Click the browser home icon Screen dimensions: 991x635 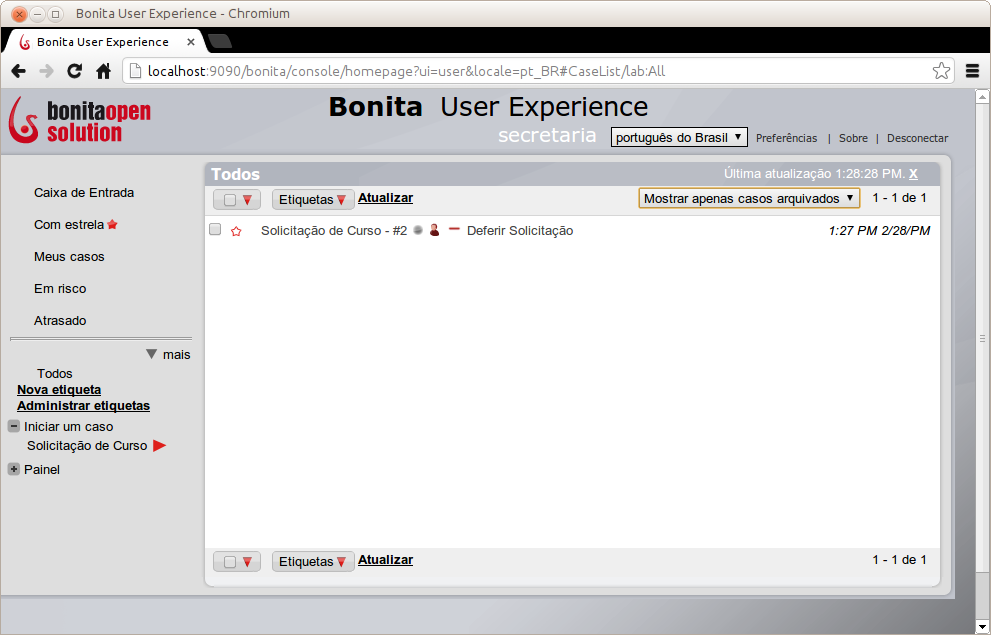pyautogui.click(x=103, y=71)
